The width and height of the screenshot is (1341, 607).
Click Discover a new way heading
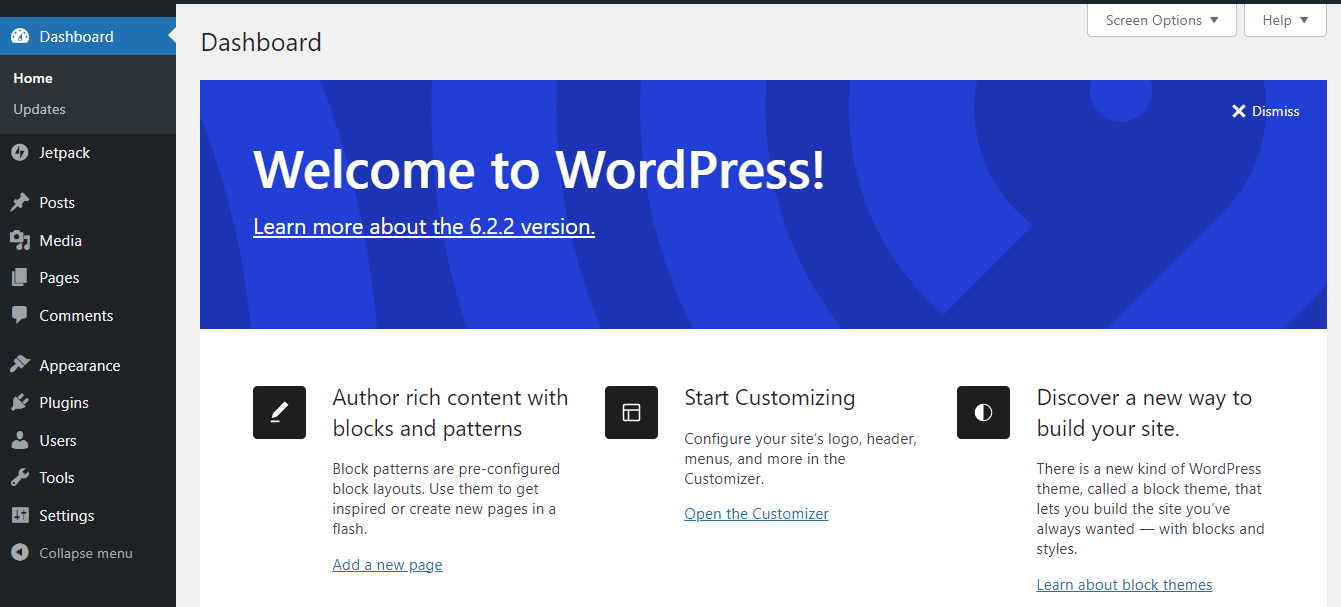[x=1144, y=413]
